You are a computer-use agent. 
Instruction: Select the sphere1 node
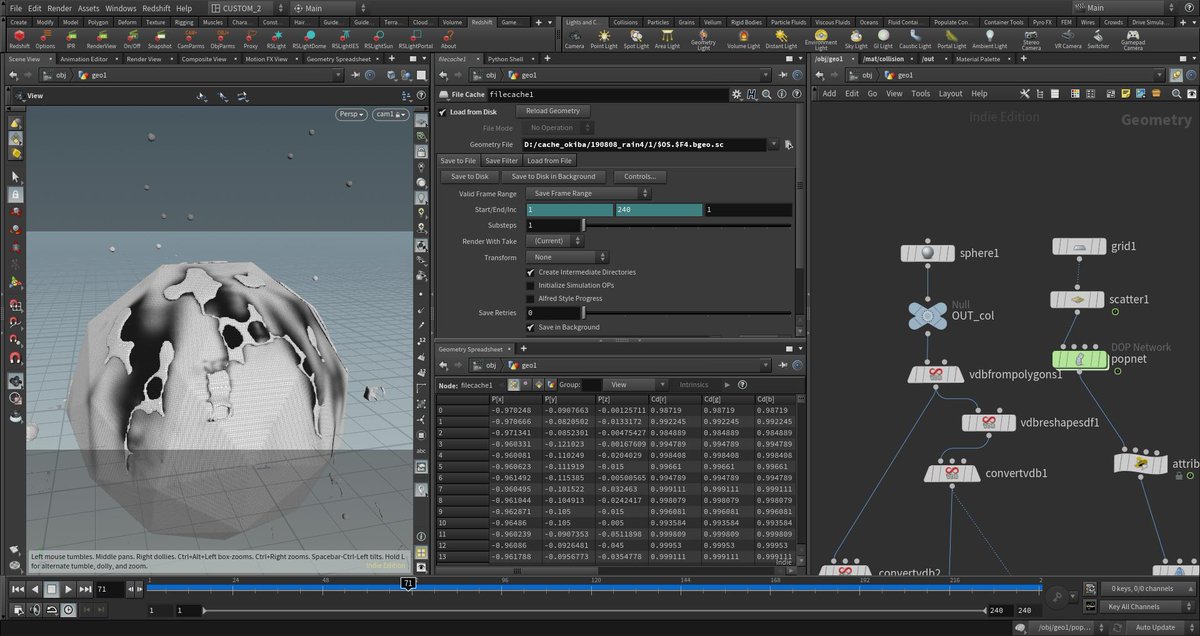pyautogui.click(x=928, y=253)
